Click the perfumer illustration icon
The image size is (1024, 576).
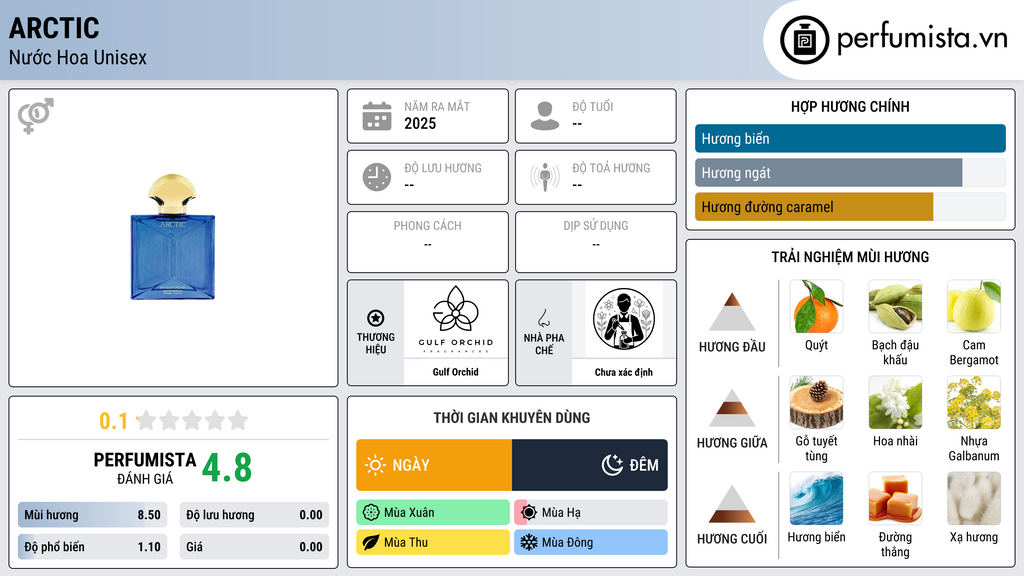tap(624, 319)
